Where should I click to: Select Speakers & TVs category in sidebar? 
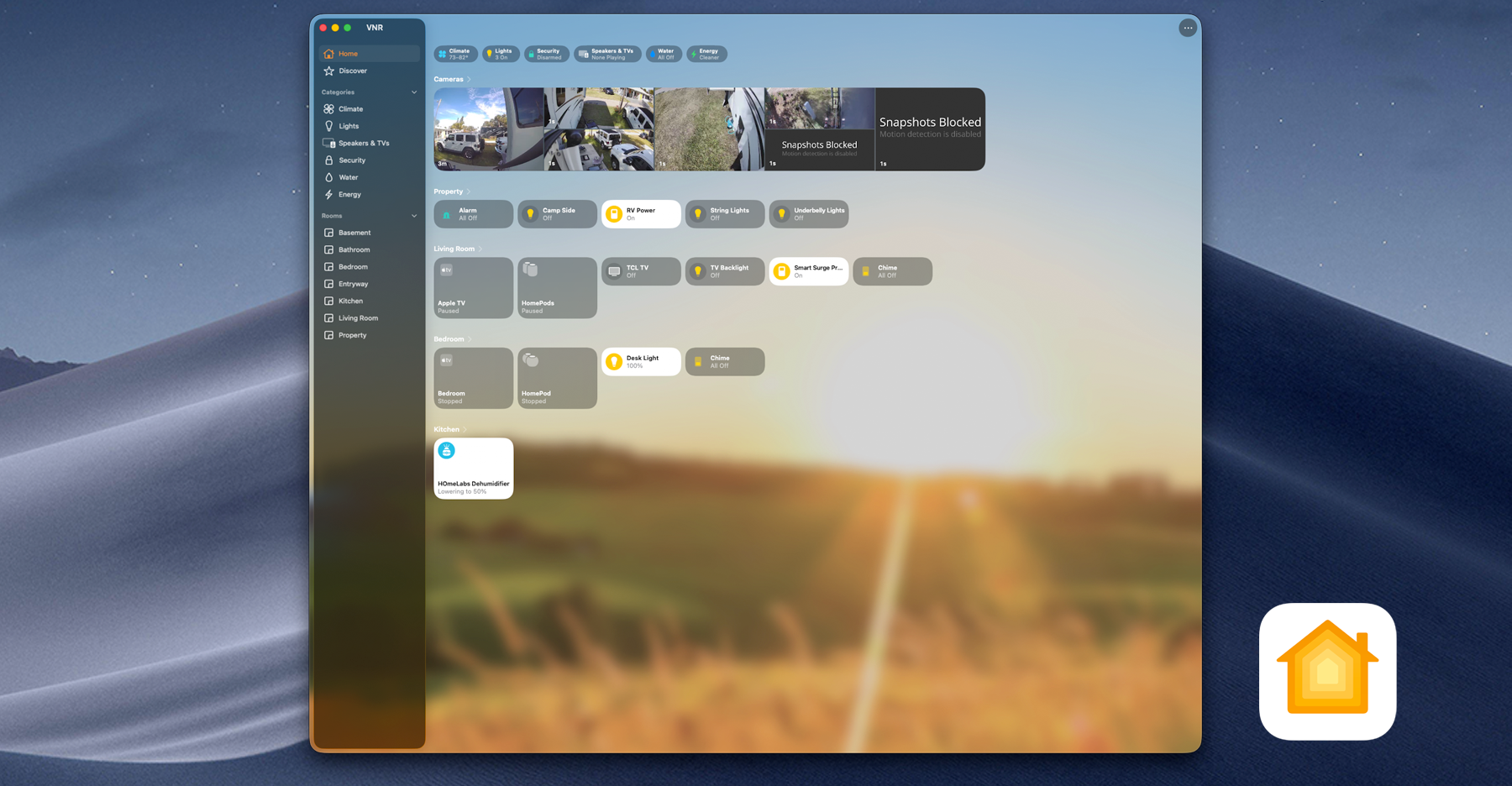(x=369, y=143)
